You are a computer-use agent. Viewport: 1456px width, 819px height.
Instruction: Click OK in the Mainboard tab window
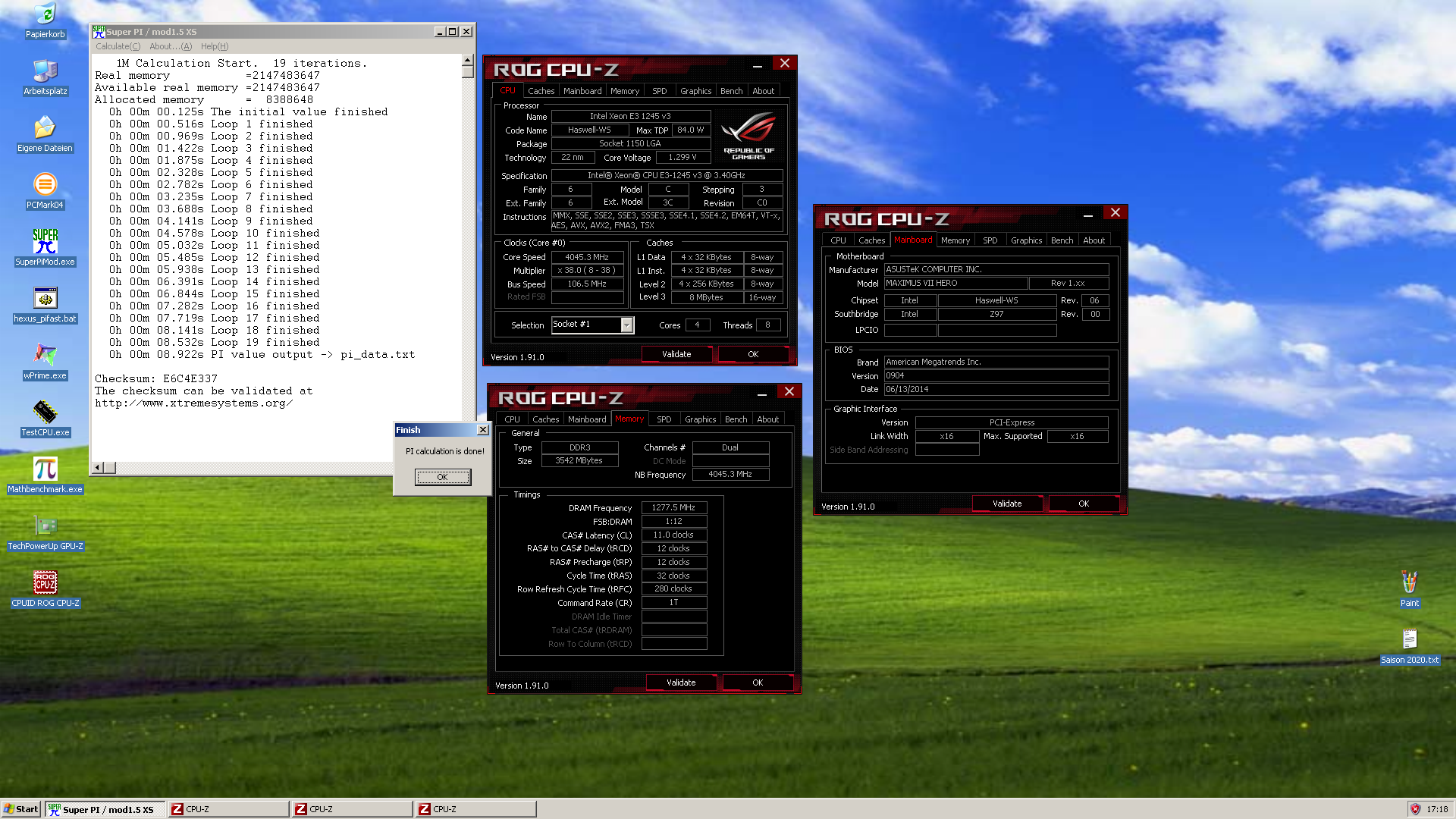point(1084,504)
